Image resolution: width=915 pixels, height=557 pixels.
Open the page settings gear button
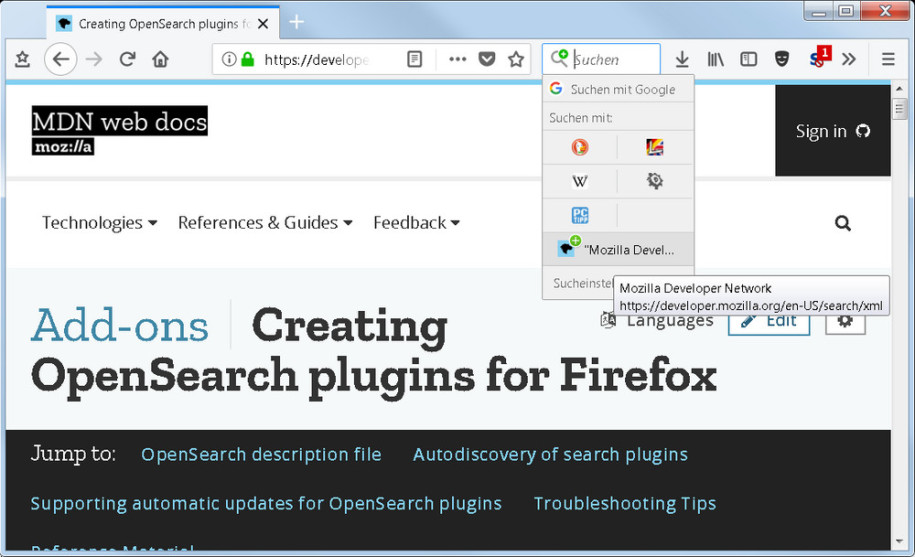point(845,322)
